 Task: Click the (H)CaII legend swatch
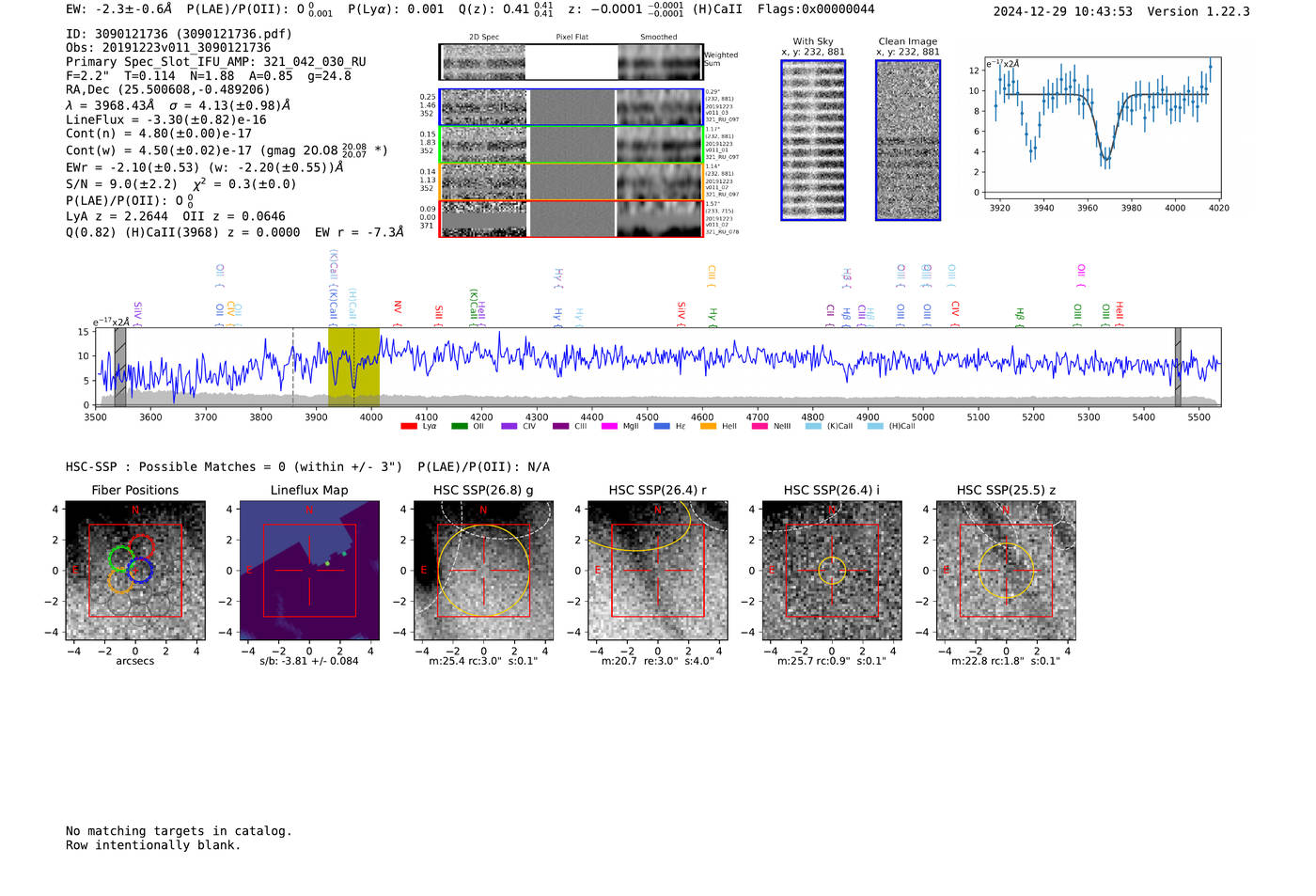875,426
